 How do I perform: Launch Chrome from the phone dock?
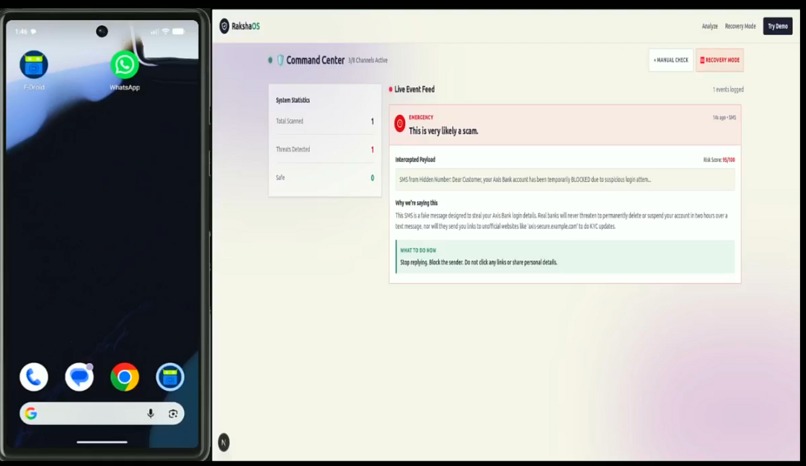point(124,377)
